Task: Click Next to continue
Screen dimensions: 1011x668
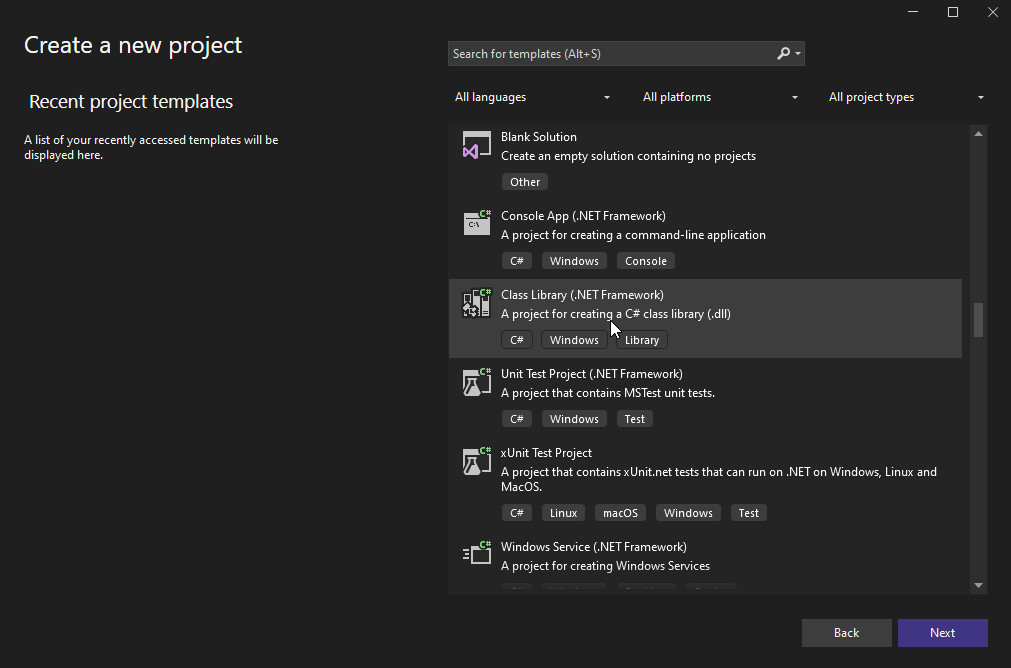Action: click(x=943, y=633)
